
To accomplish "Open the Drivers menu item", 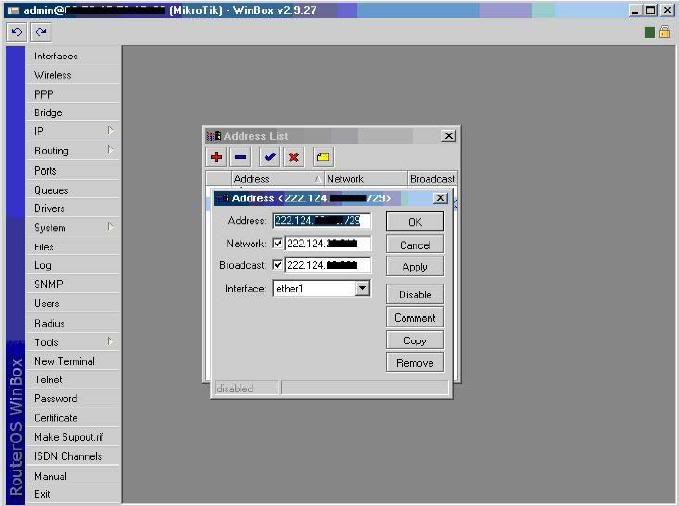I will click(73, 208).
